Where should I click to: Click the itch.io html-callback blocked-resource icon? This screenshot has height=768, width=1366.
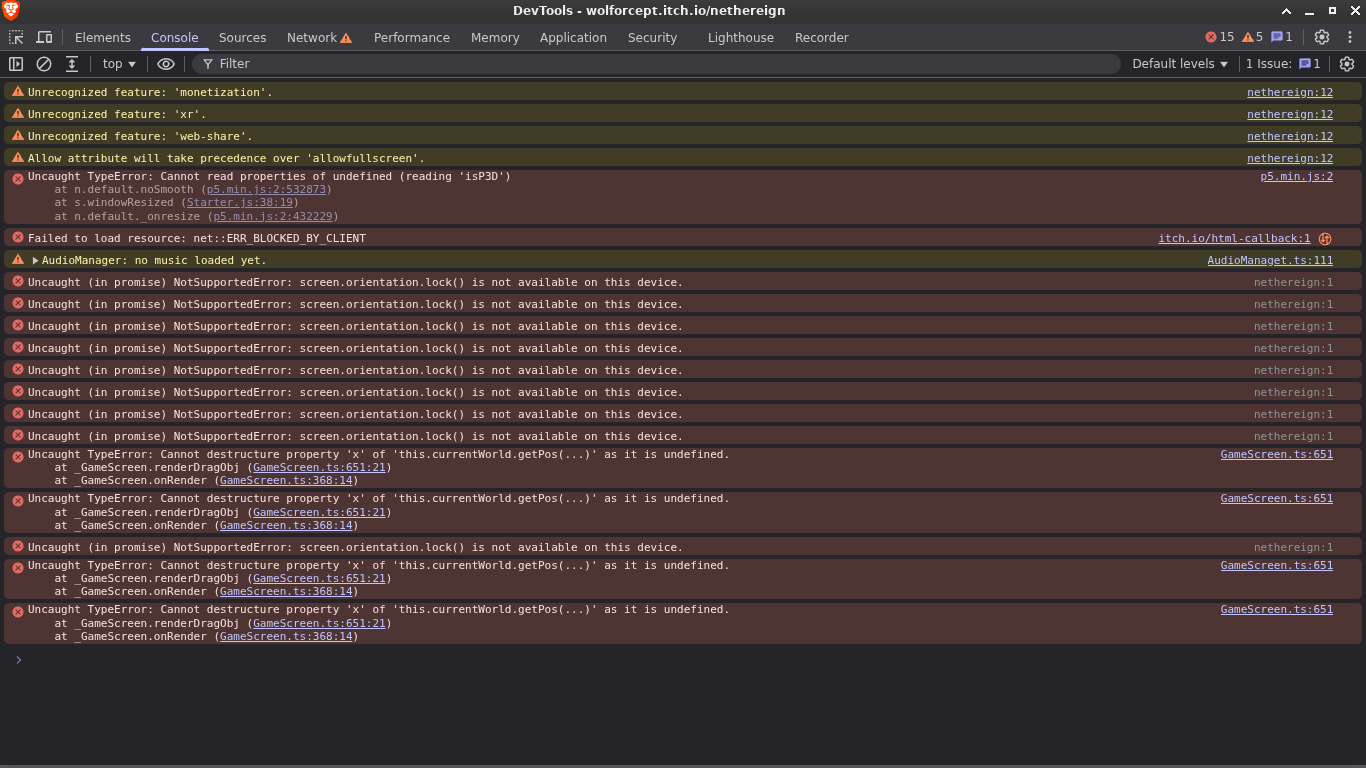pyautogui.click(x=1325, y=239)
